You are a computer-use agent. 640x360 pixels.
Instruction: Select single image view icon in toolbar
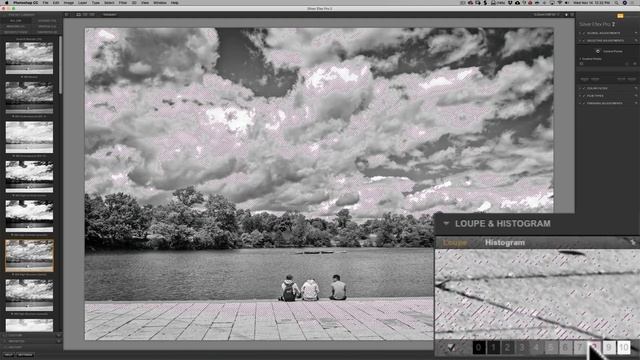pyautogui.click(x=78, y=15)
